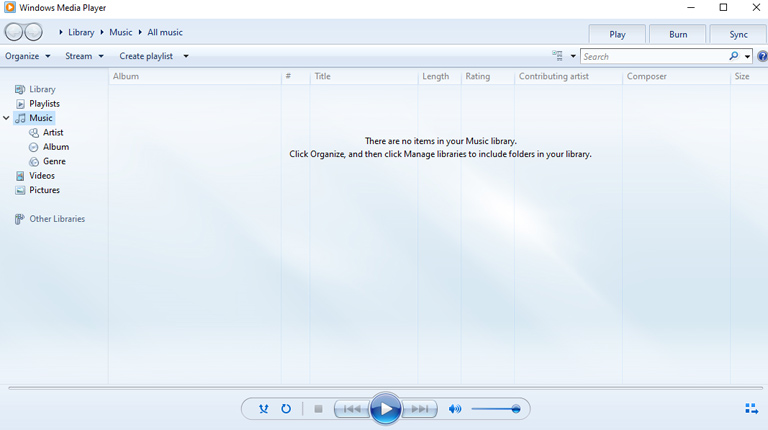Go forward with the round Forward arrow
768x430 pixels.
[33, 32]
